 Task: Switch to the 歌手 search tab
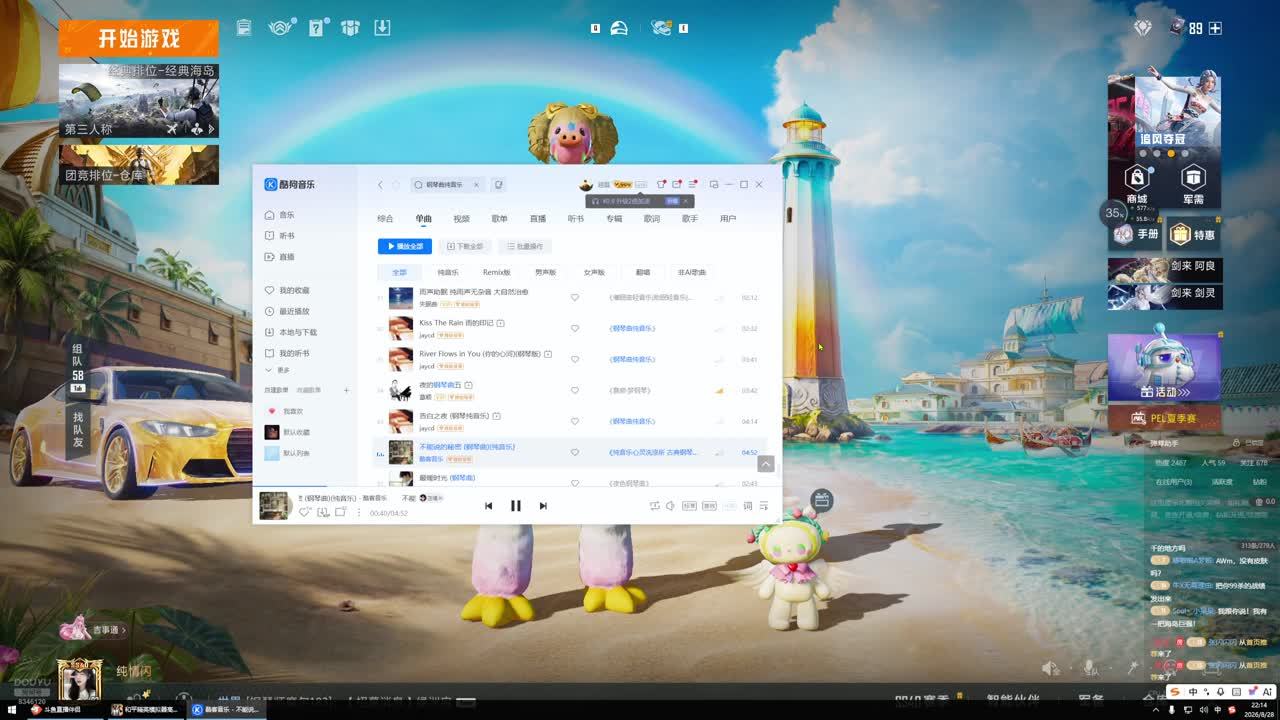(x=690, y=218)
